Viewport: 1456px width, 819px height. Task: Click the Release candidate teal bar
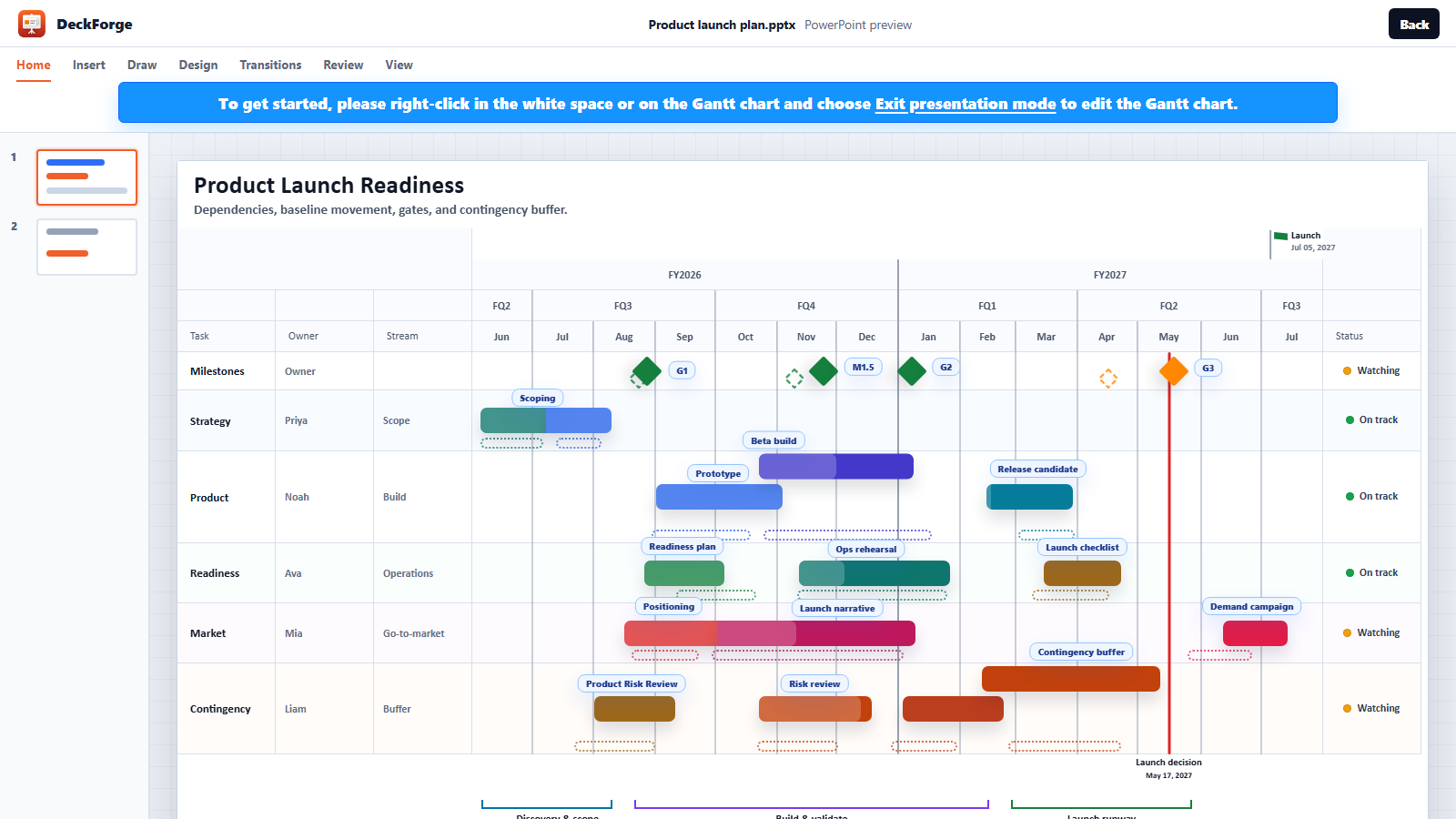click(x=1029, y=497)
